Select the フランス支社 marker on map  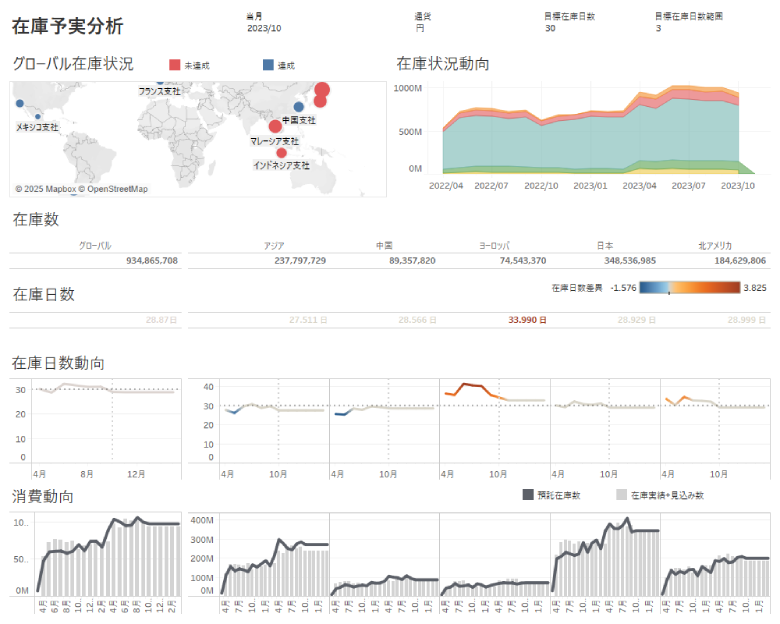click(160, 82)
